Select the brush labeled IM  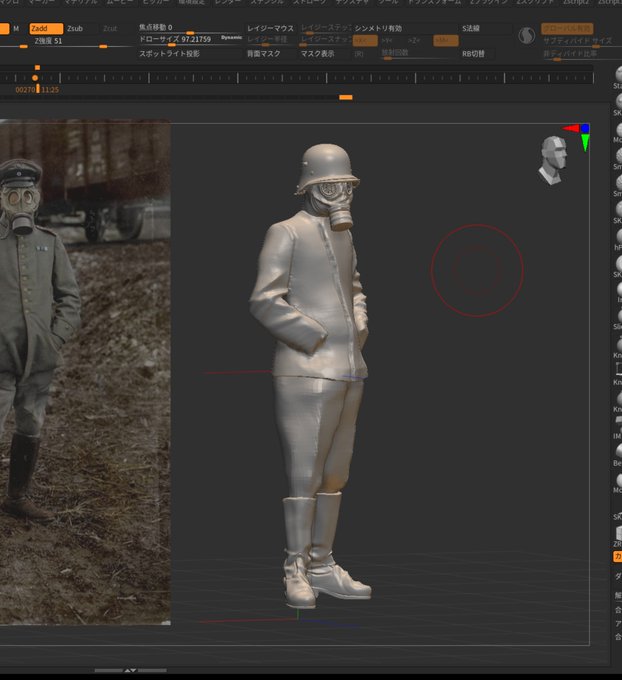[x=618, y=428]
